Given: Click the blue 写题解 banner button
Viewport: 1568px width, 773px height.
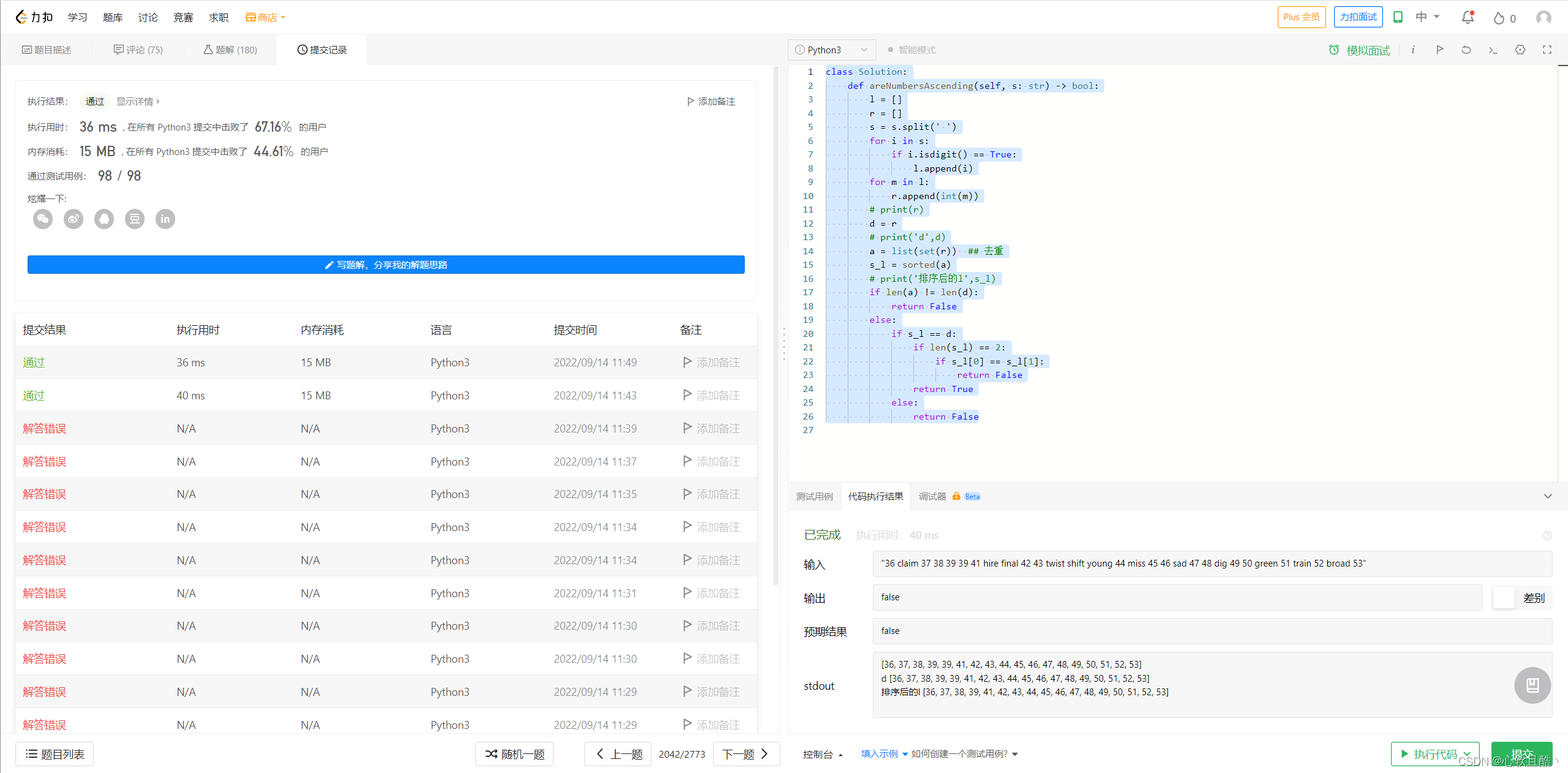Looking at the screenshot, I should point(386,265).
